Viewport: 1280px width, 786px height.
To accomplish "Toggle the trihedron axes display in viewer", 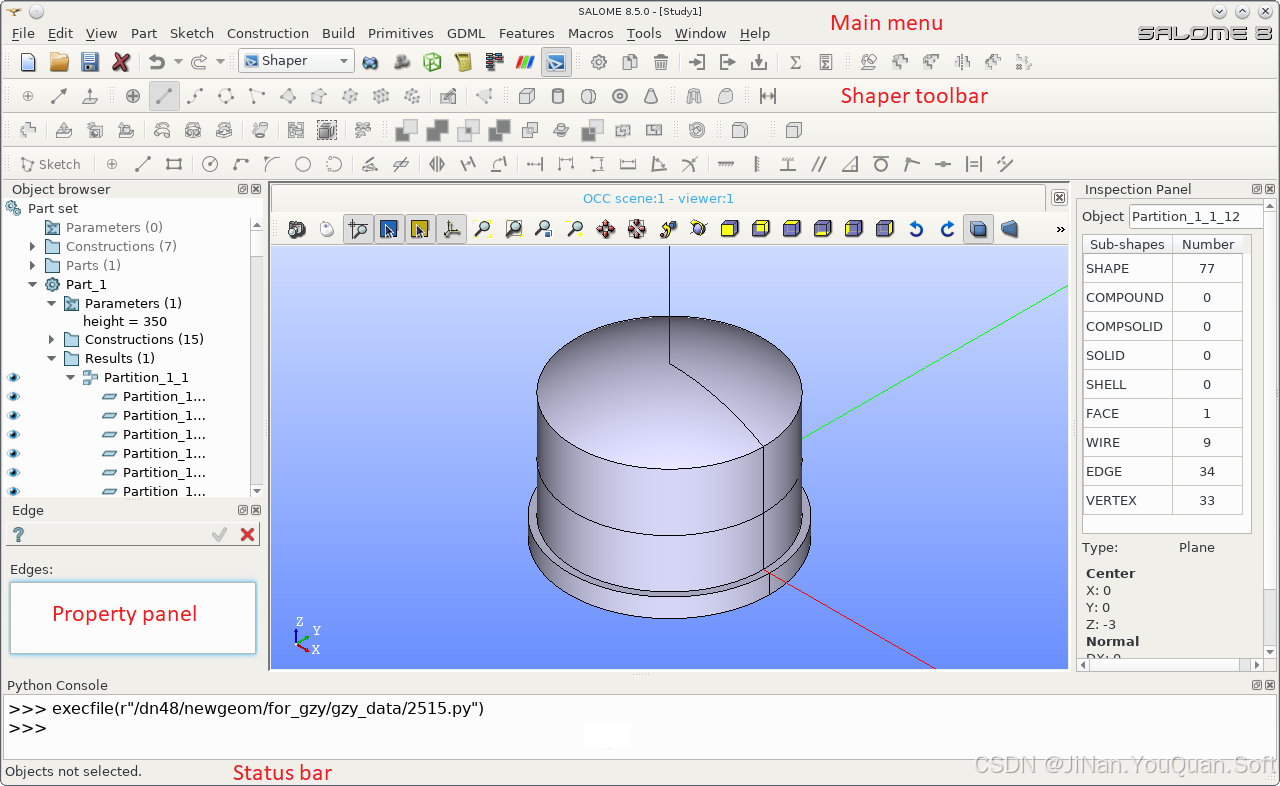I will coord(451,229).
